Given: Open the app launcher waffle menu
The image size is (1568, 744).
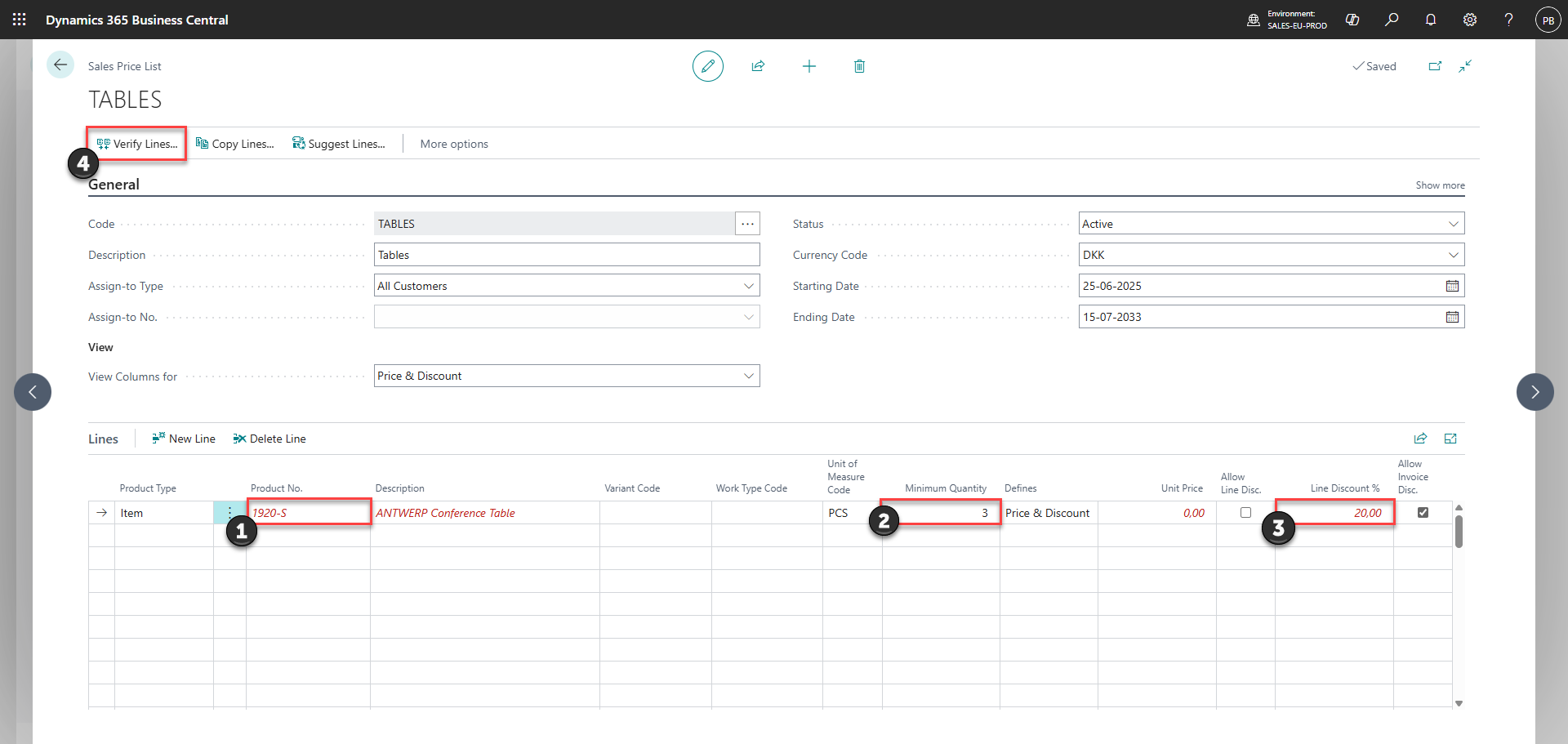Looking at the screenshot, I should pyautogui.click(x=20, y=20).
